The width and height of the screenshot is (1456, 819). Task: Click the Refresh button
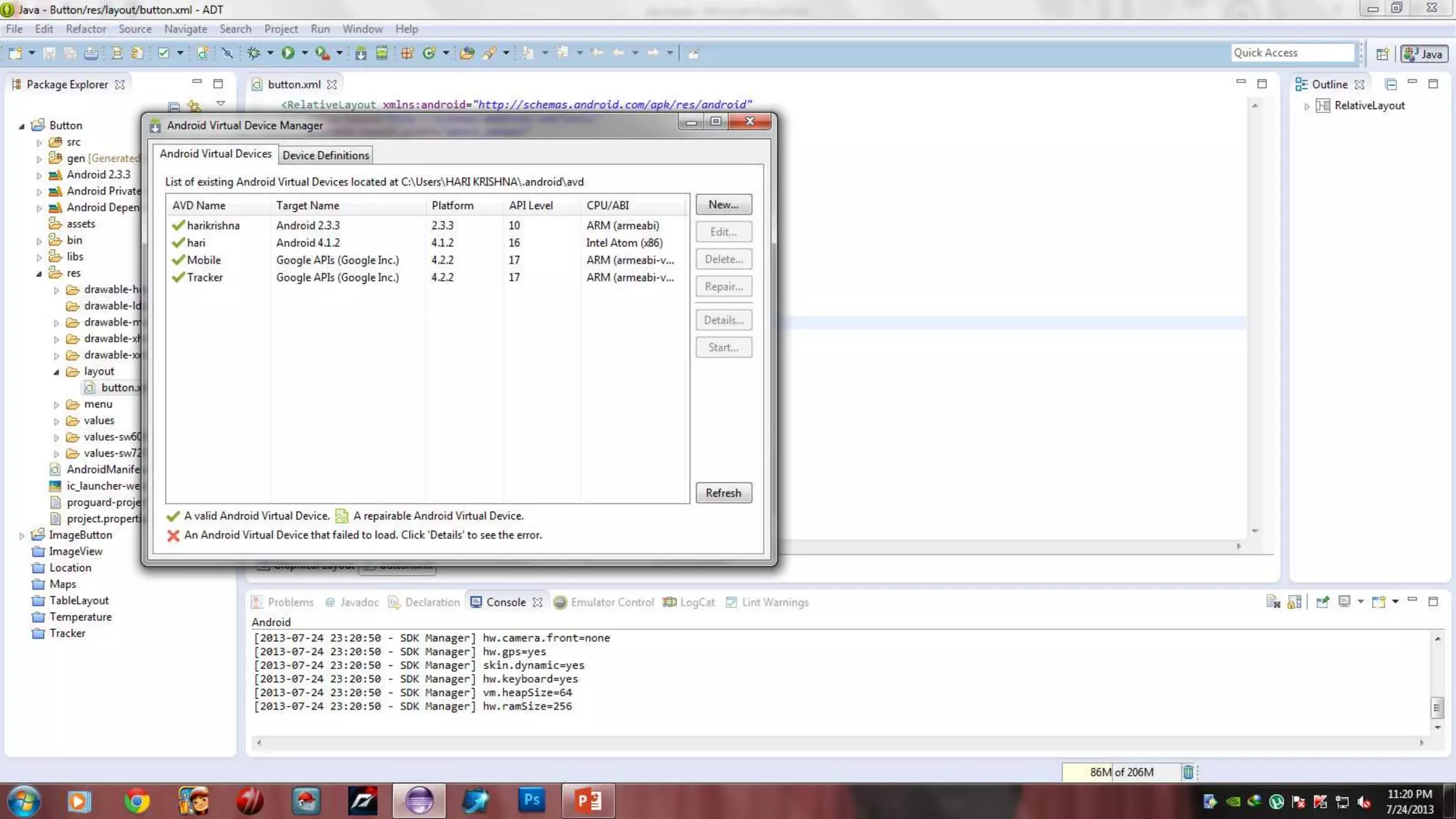723,493
